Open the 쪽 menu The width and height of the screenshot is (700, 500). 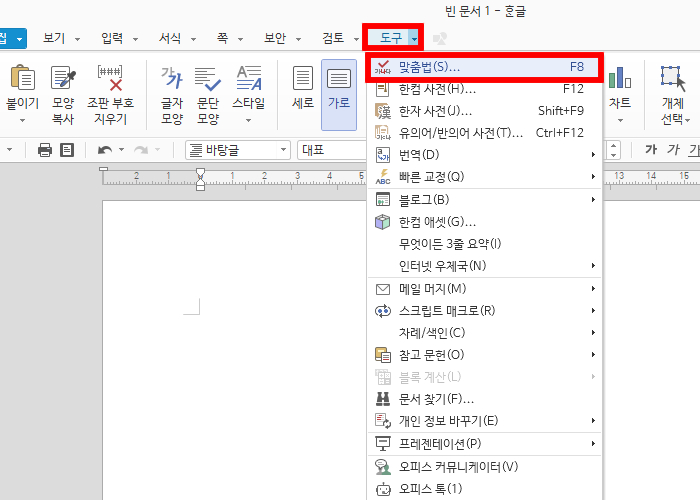pyautogui.click(x=222, y=38)
